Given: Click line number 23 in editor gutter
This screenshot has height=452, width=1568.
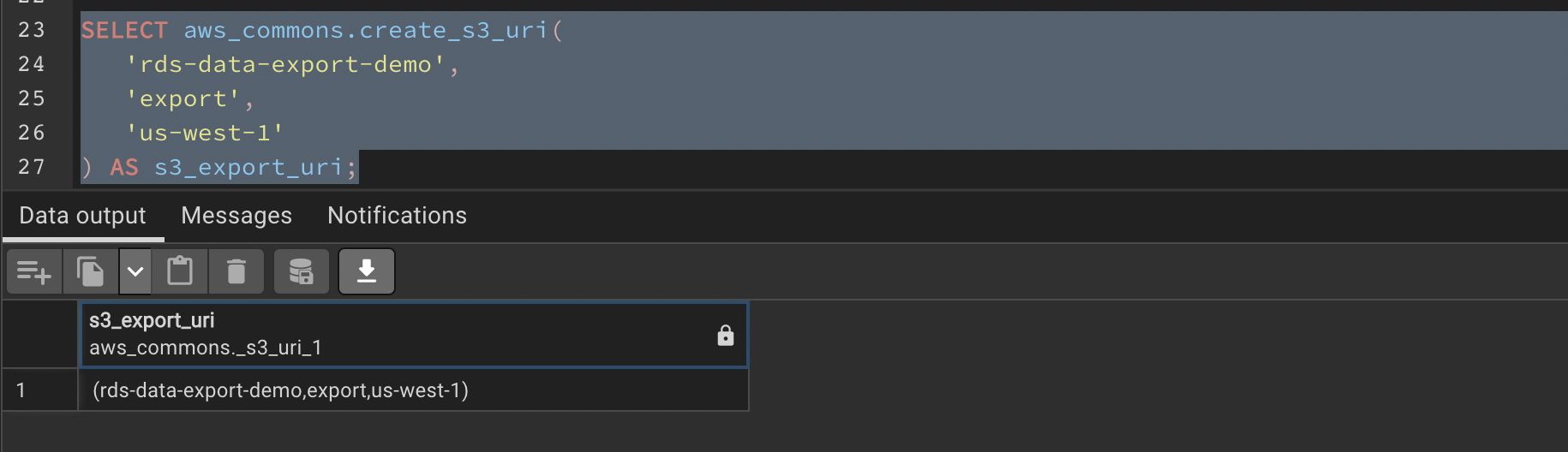Looking at the screenshot, I should point(32,30).
